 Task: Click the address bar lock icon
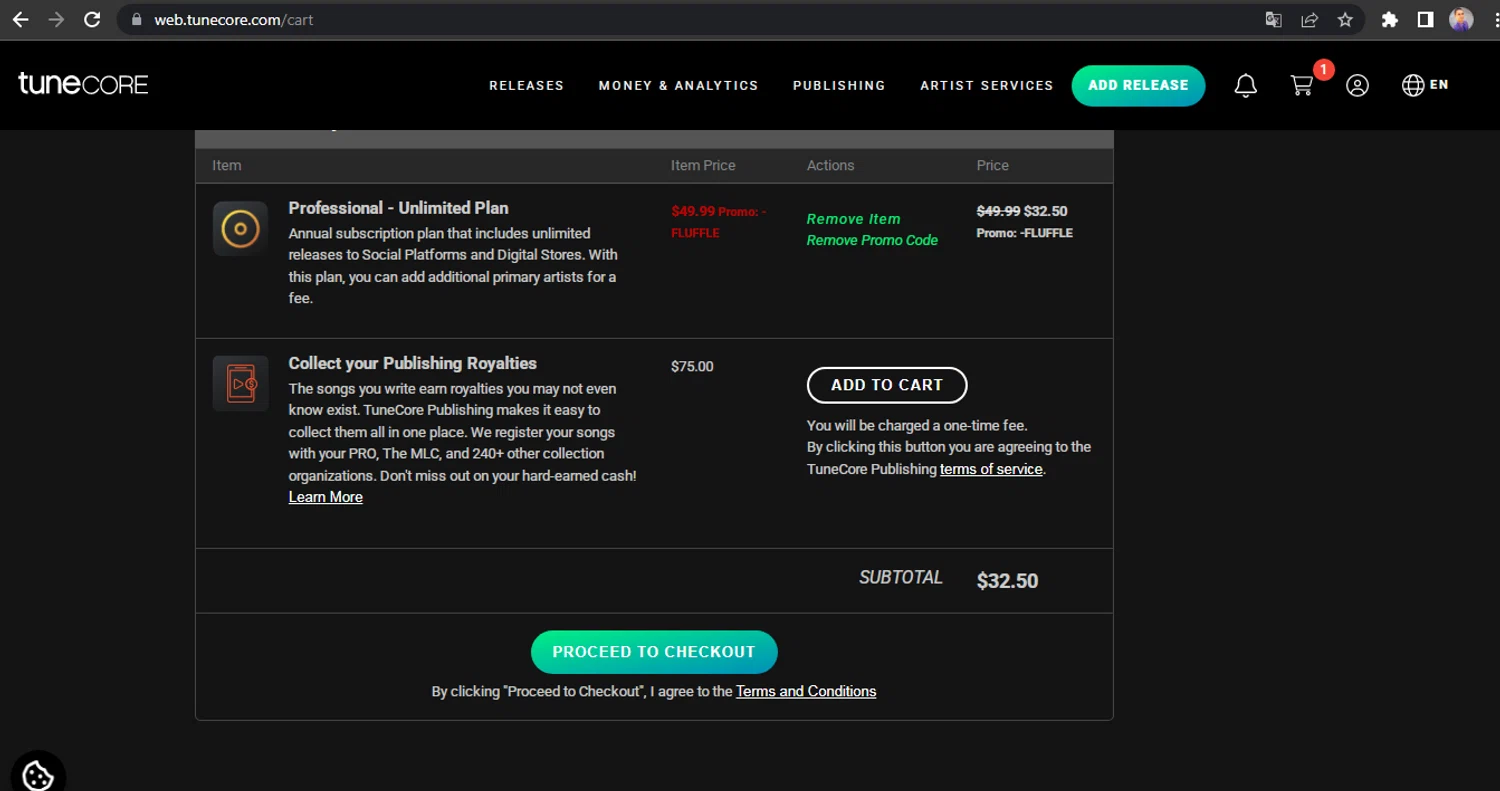pyautogui.click(x=137, y=19)
